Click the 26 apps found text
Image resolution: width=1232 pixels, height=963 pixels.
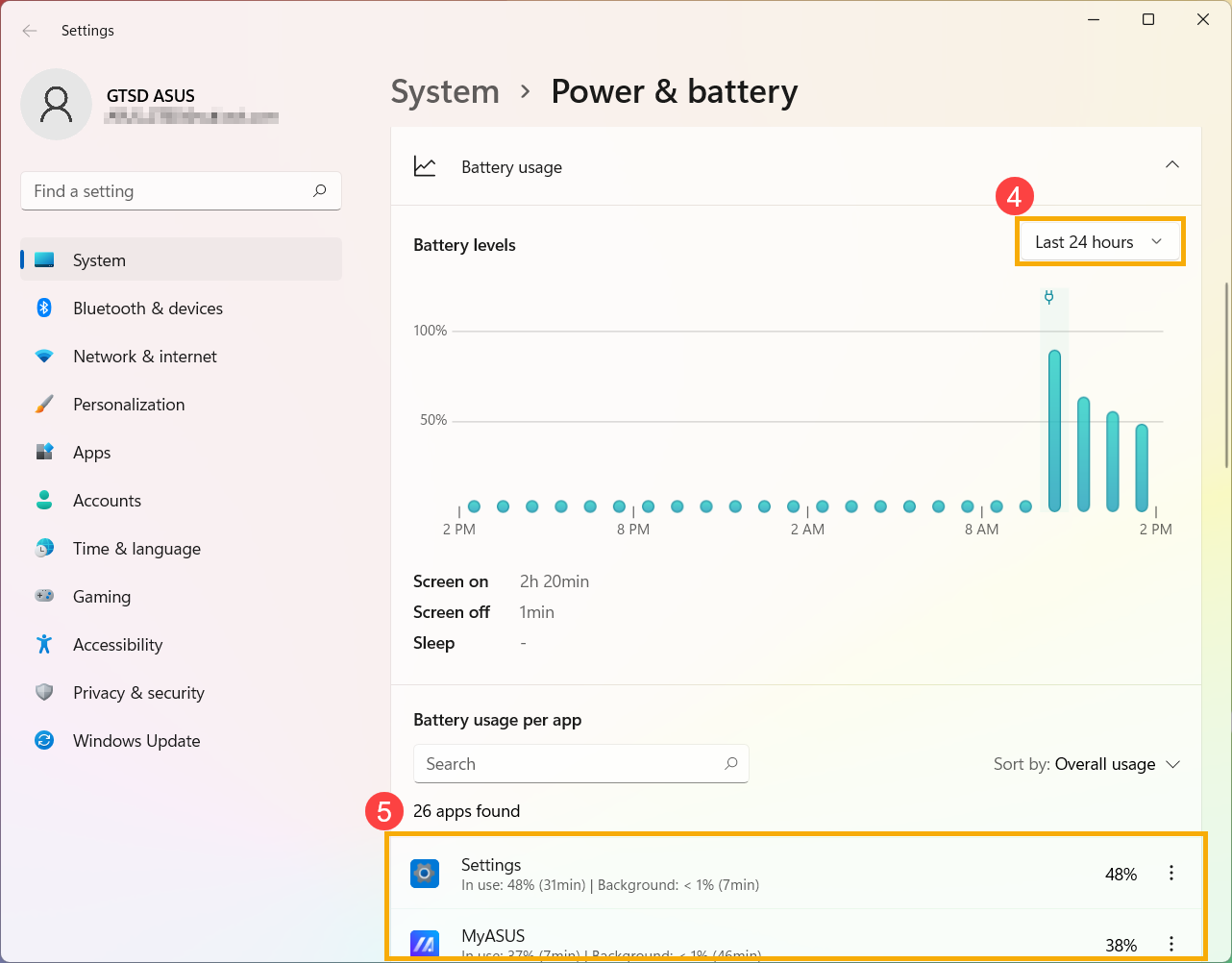(x=466, y=811)
